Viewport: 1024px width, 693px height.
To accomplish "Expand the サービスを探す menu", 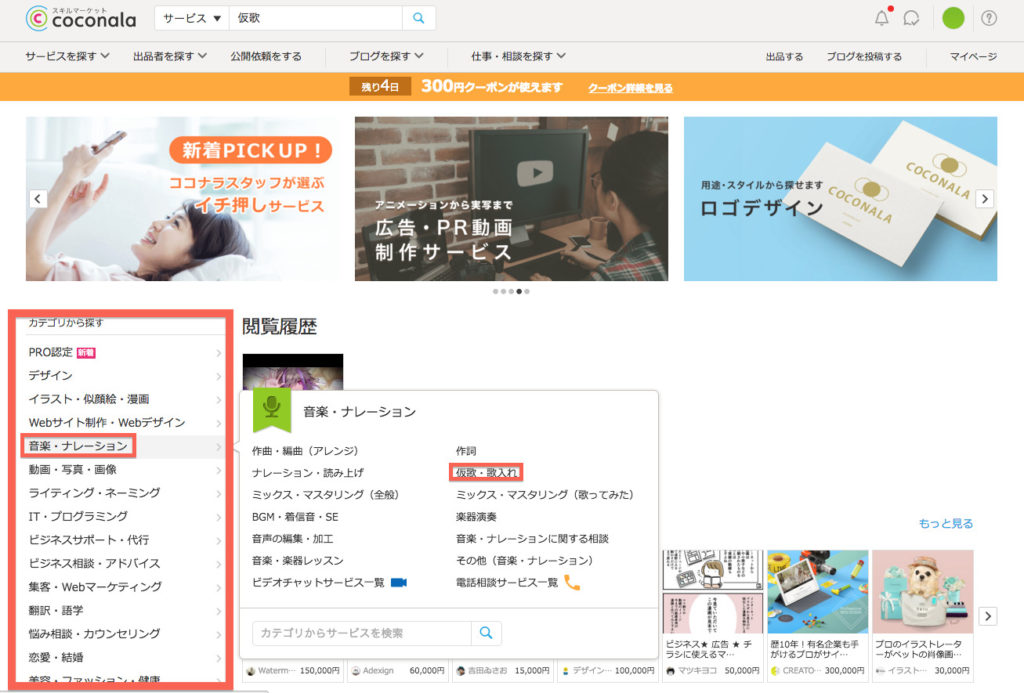I will click(x=67, y=56).
